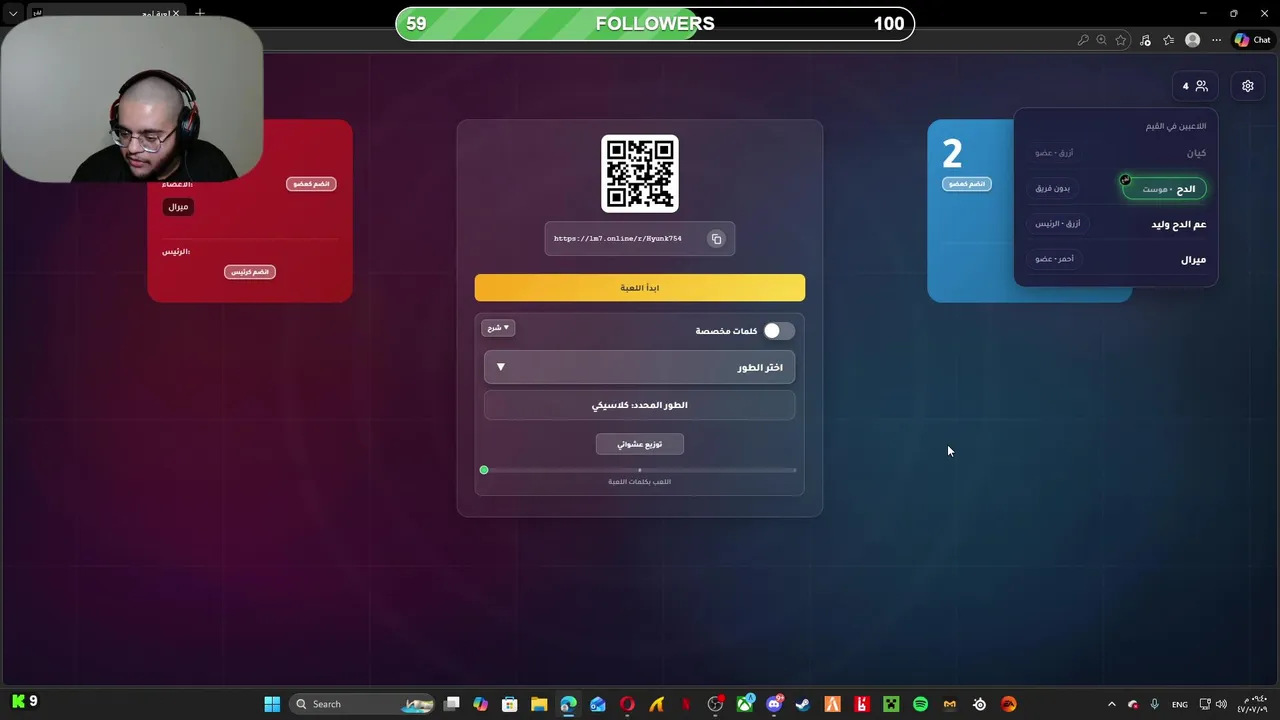Viewport: 1280px width, 720px height.
Task: Open Spotify from the taskbar
Action: [x=920, y=704]
